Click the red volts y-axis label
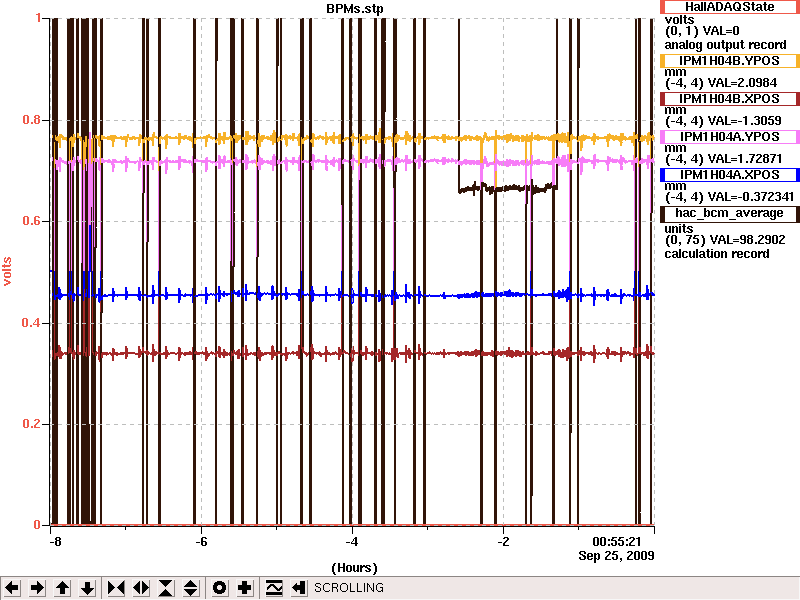Viewport: 800px width, 600px height. coord(7,271)
